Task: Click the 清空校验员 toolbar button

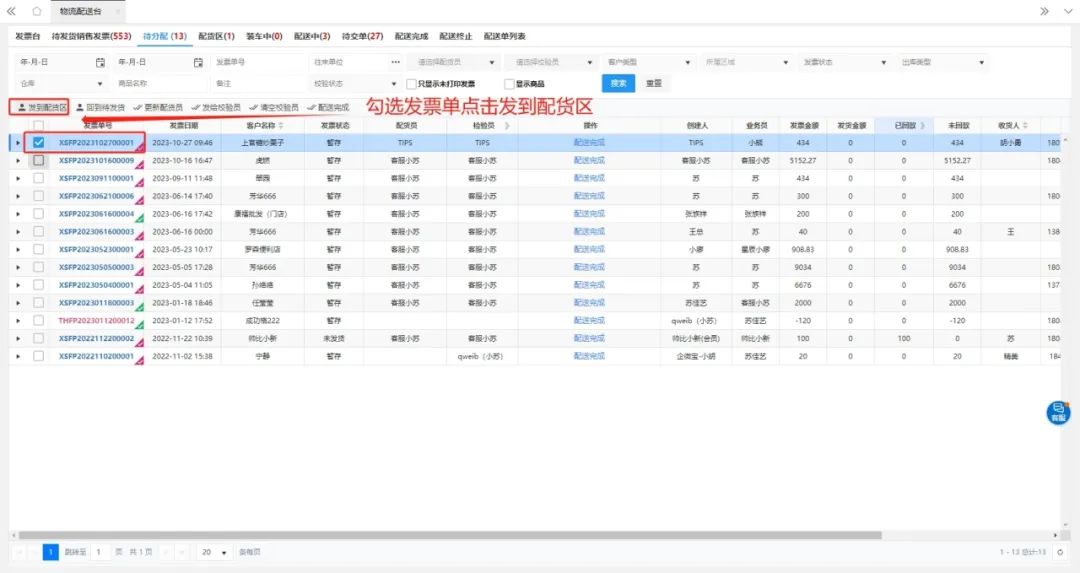Action: [273, 107]
